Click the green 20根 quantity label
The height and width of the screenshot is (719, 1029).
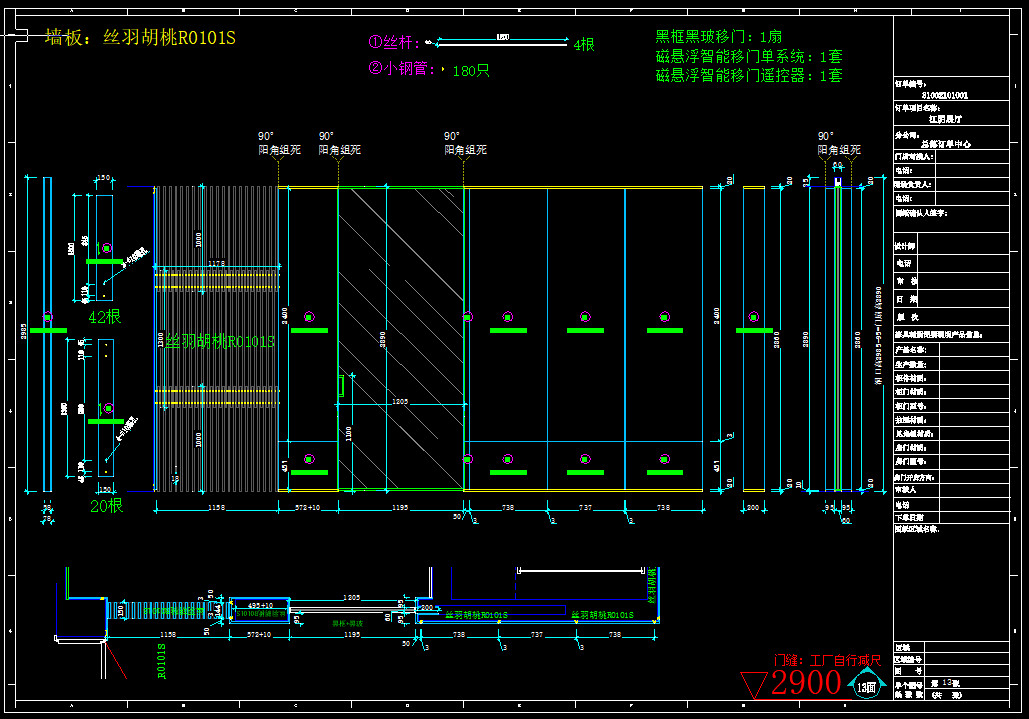click(106, 506)
